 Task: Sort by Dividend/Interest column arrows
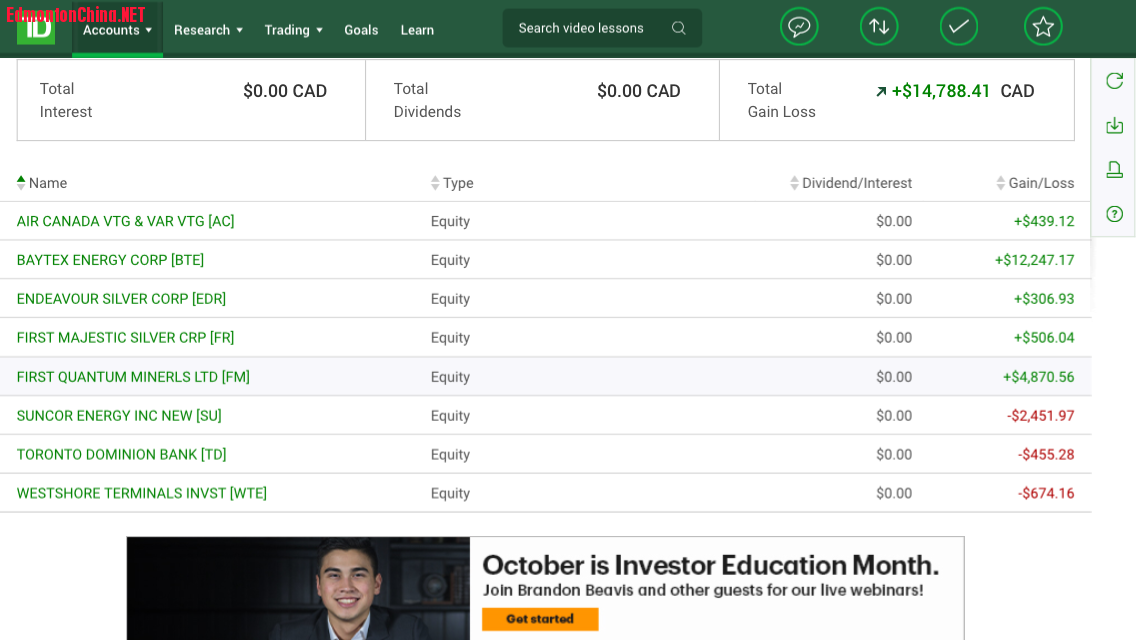tap(794, 183)
